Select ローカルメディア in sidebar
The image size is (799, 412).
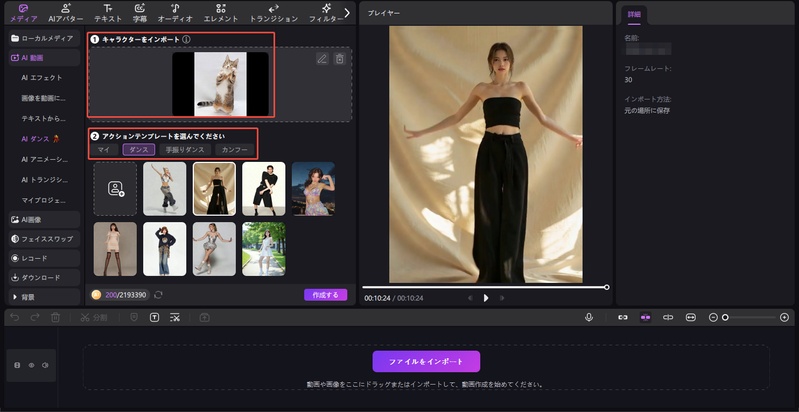click(44, 38)
